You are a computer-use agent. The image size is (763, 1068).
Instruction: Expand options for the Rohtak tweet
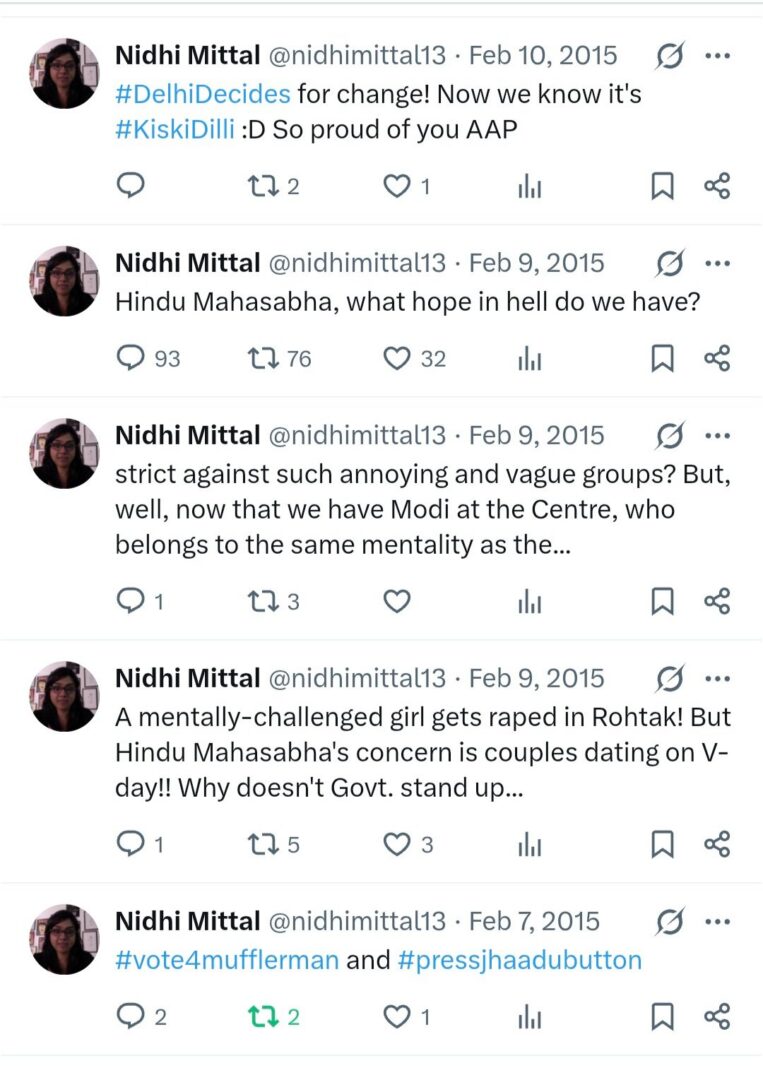pos(717,679)
